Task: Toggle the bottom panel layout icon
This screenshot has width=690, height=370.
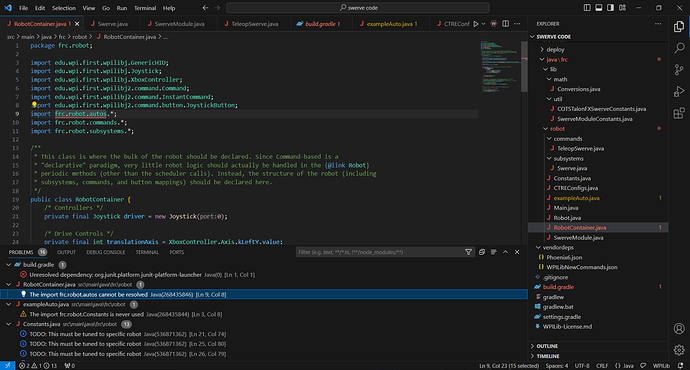Action: click(x=599, y=7)
